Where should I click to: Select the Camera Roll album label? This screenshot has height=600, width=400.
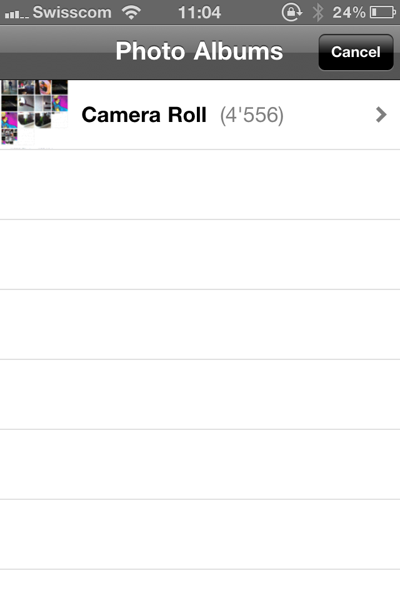[x=144, y=115]
